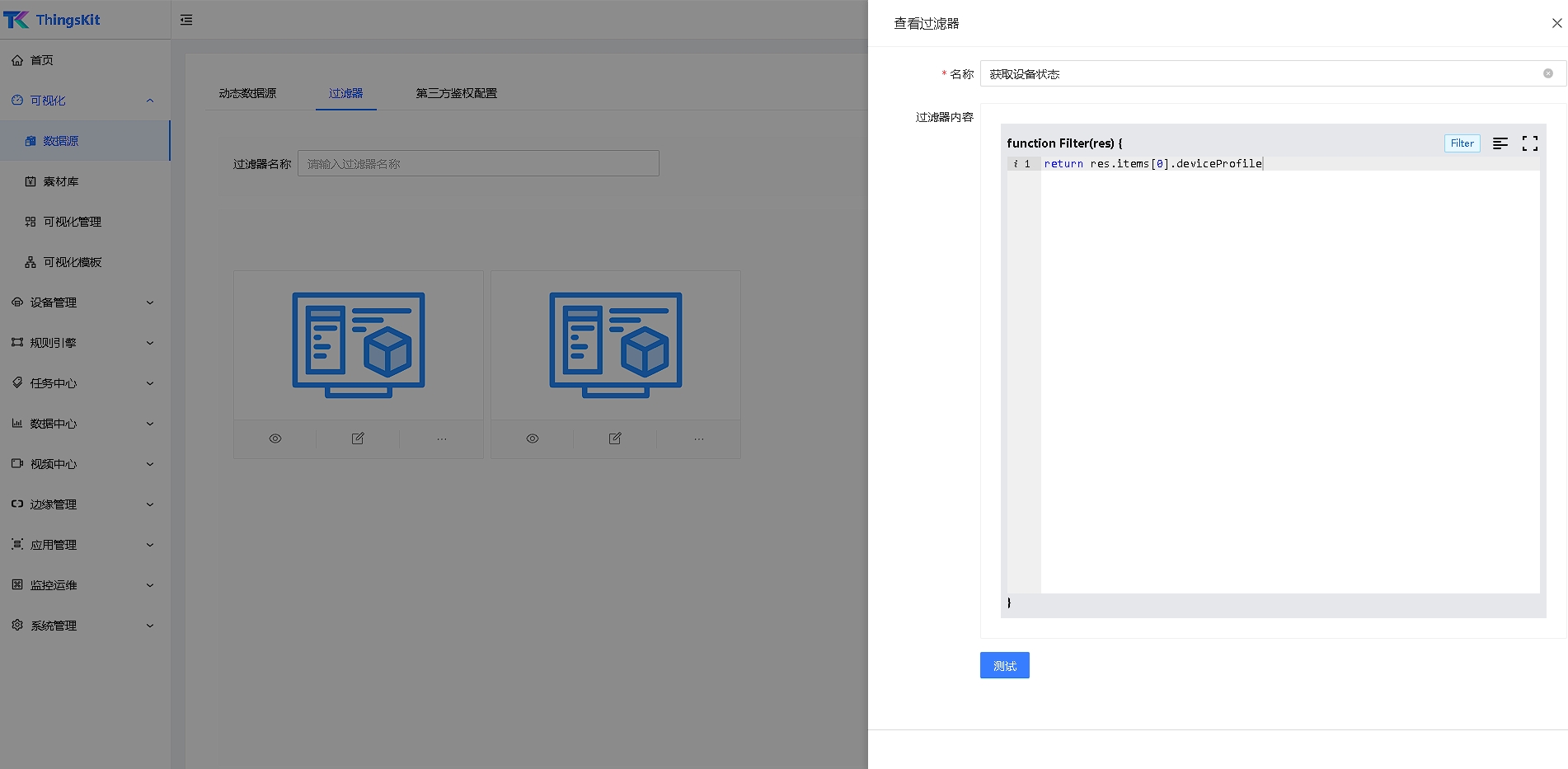Click the edit icon on first filter card

358,438
